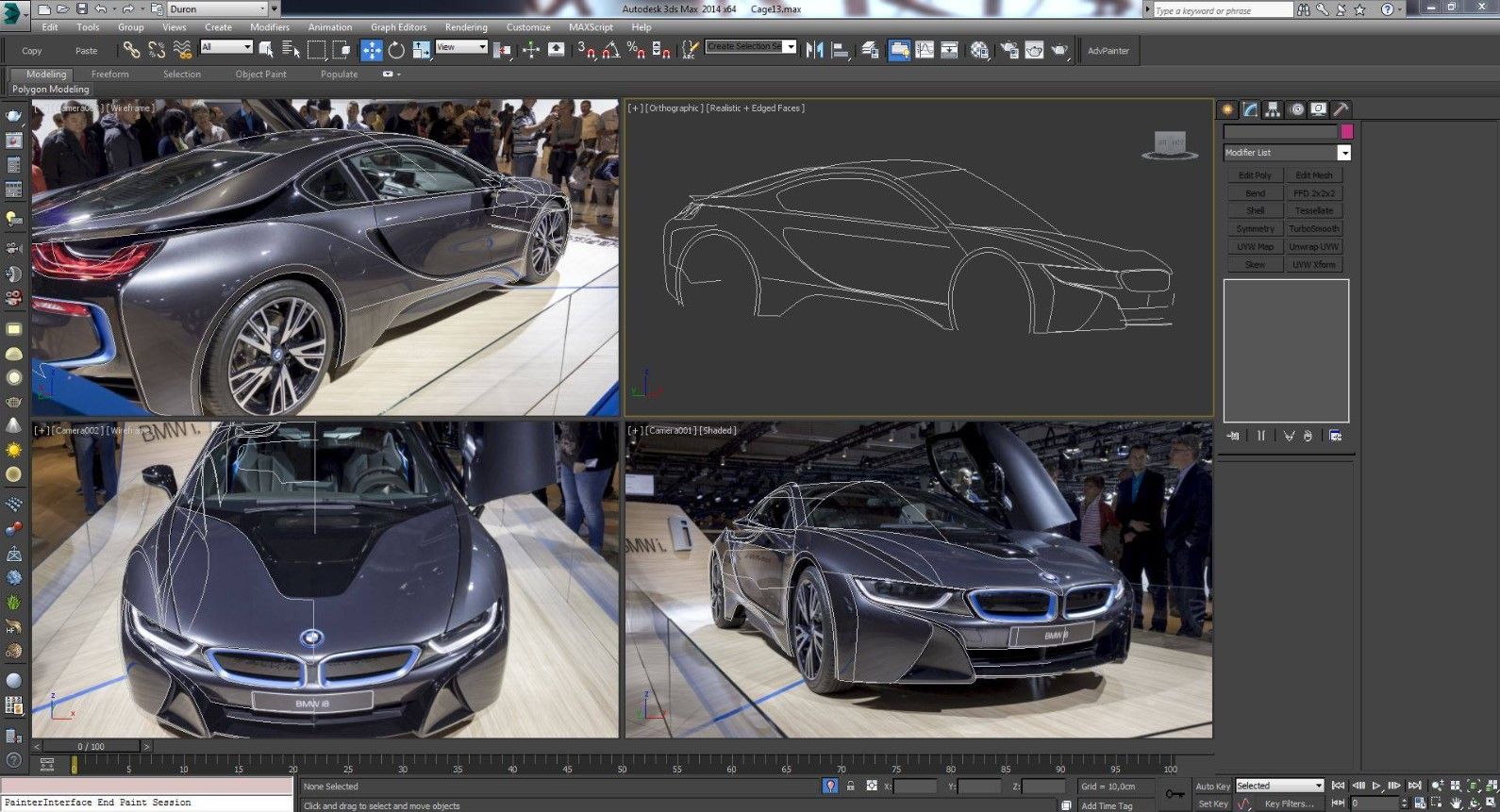
Task: Open the Mirror tool
Action: [x=815, y=50]
